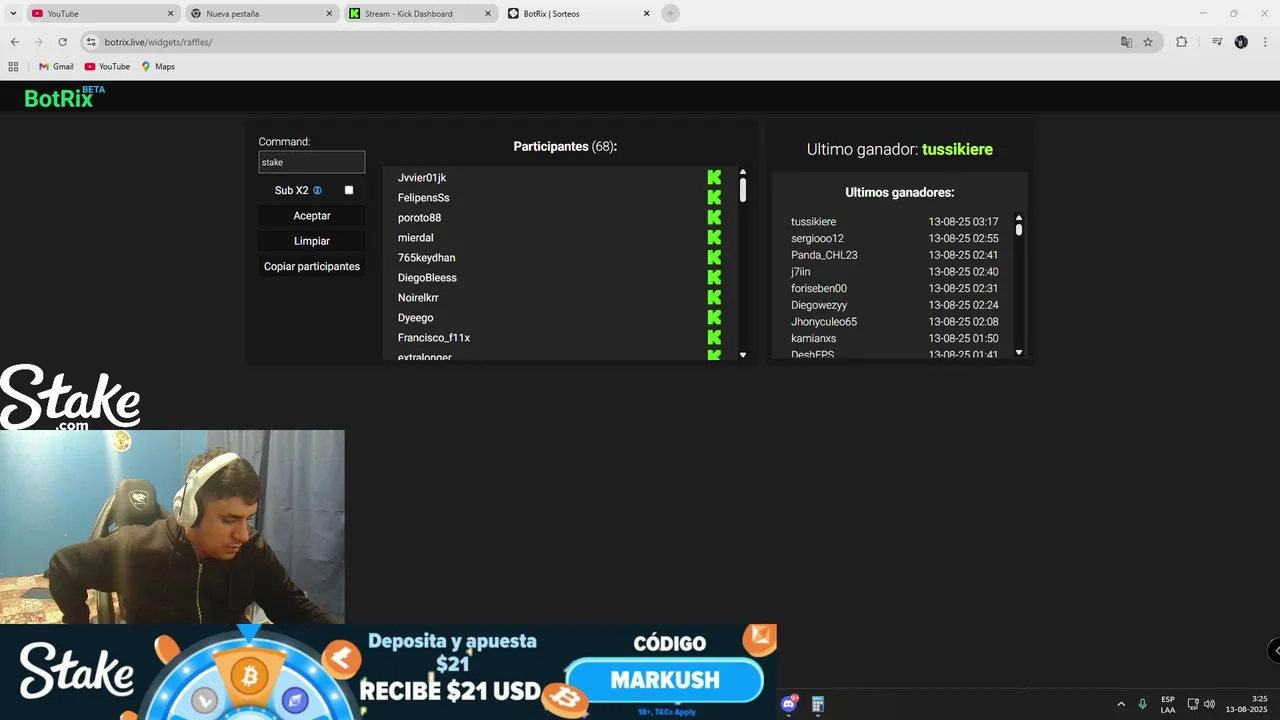
Task: Click the Sub X2 info icon
Action: [x=317, y=190]
